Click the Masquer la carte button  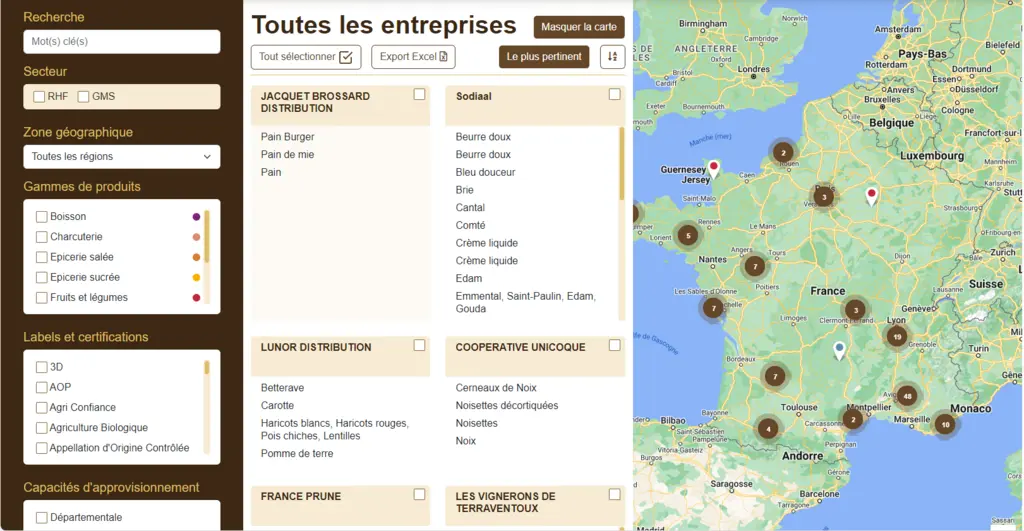coord(579,27)
